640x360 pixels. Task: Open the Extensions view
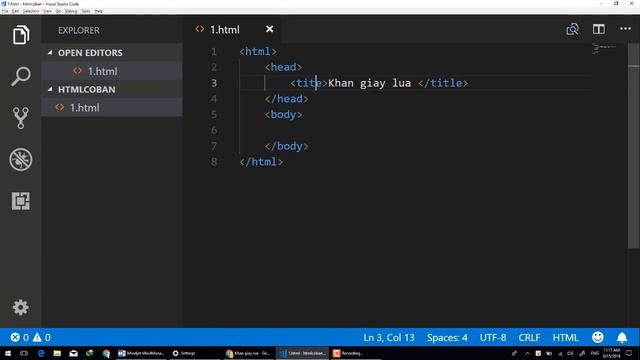21,201
